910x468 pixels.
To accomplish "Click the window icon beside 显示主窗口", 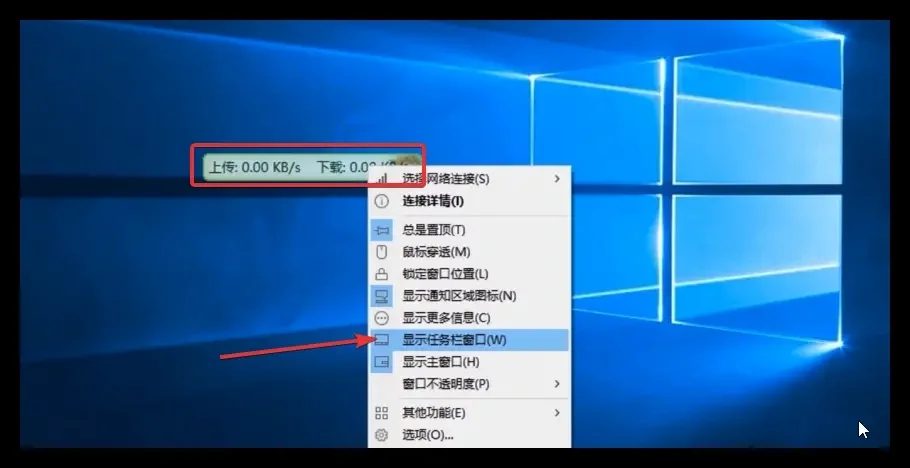I will (381, 362).
